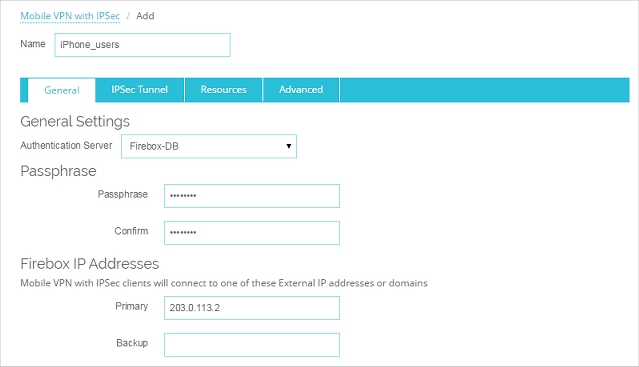The height and width of the screenshot is (367, 639).
Task: Click the Passphrase input field
Action: [x=252, y=196]
